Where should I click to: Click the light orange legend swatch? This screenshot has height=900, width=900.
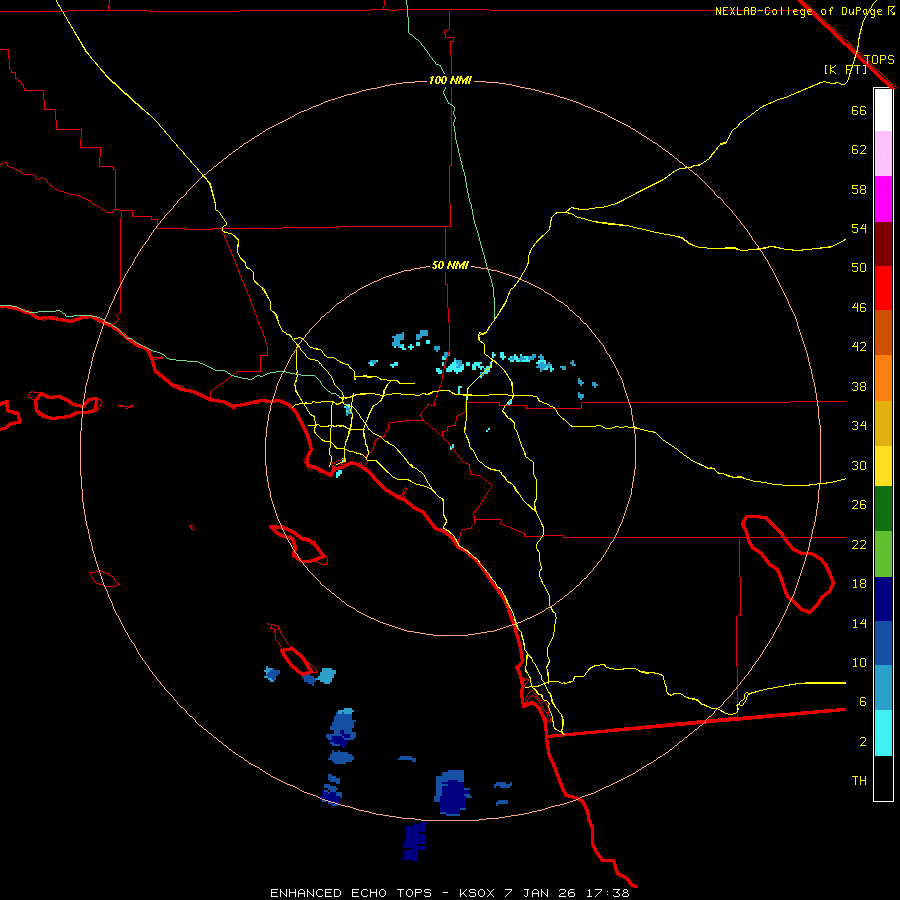(x=883, y=378)
